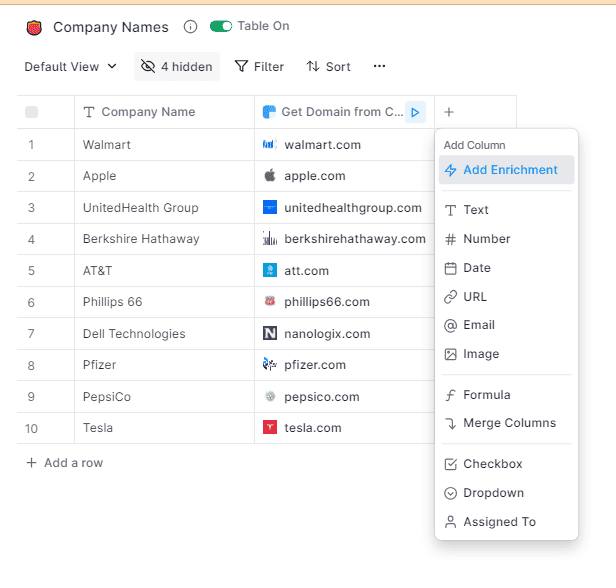This screenshot has height=588, width=616.
Task: Click the apple.com domain cell
Action: coord(344,176)
